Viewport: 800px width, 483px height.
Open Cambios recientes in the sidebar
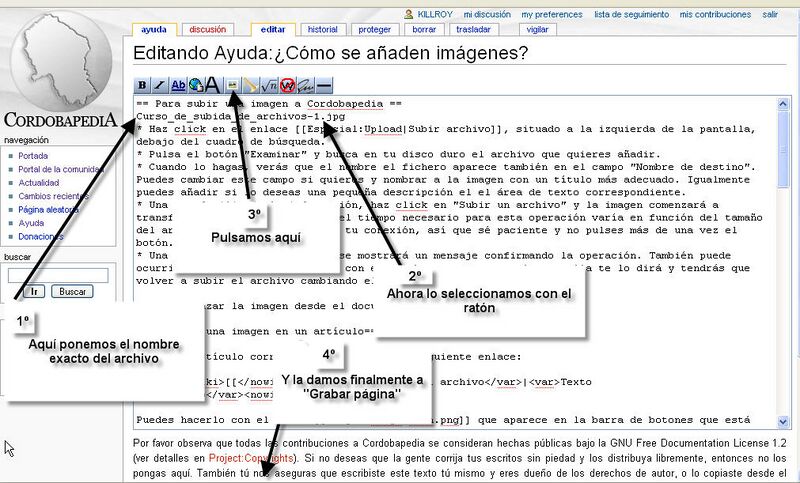click(x=53, y=196)
